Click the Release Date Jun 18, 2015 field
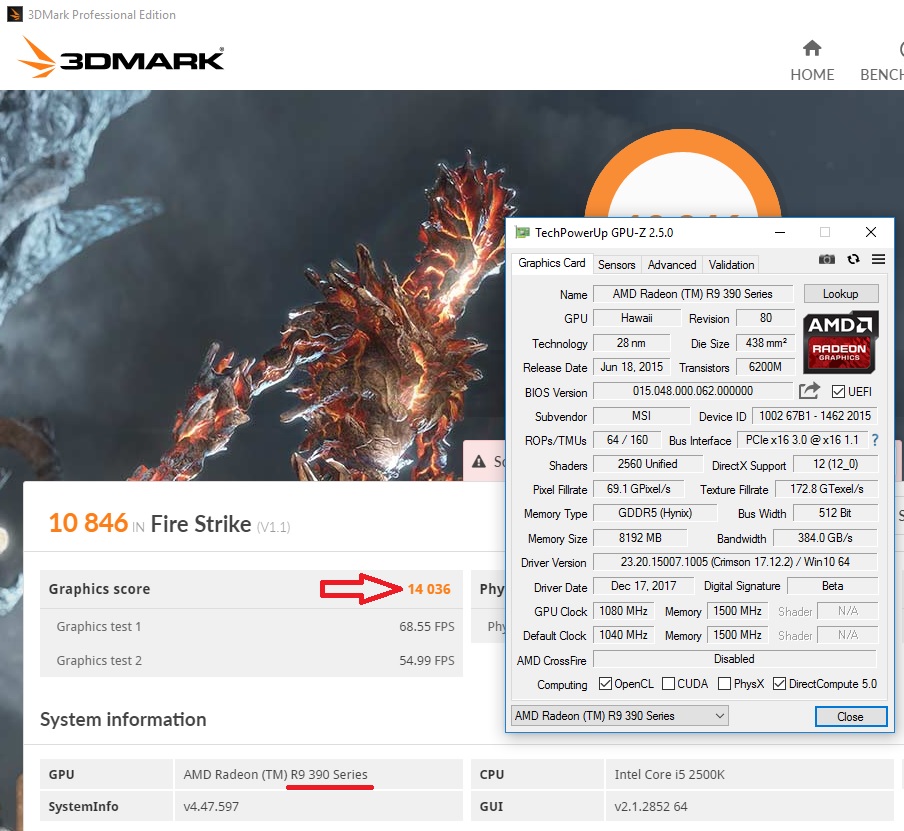 (x=632, y=367)
